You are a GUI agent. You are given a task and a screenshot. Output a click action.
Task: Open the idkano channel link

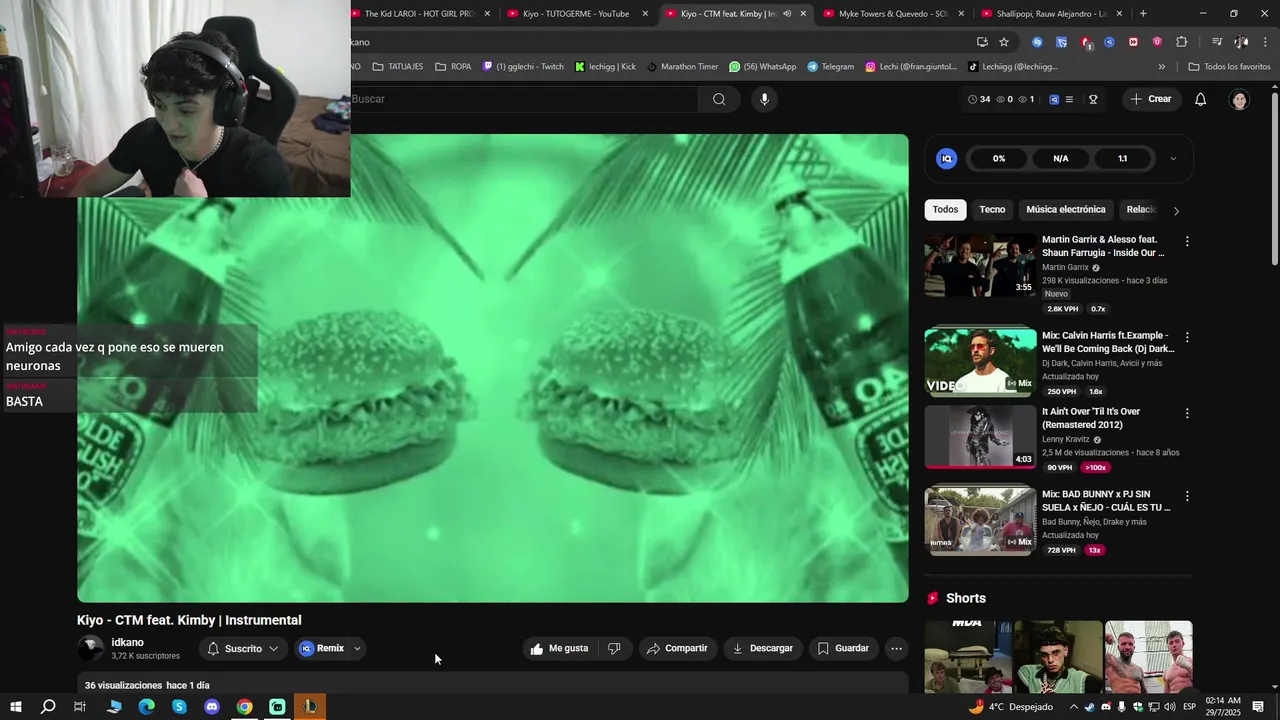pos(127,643)
